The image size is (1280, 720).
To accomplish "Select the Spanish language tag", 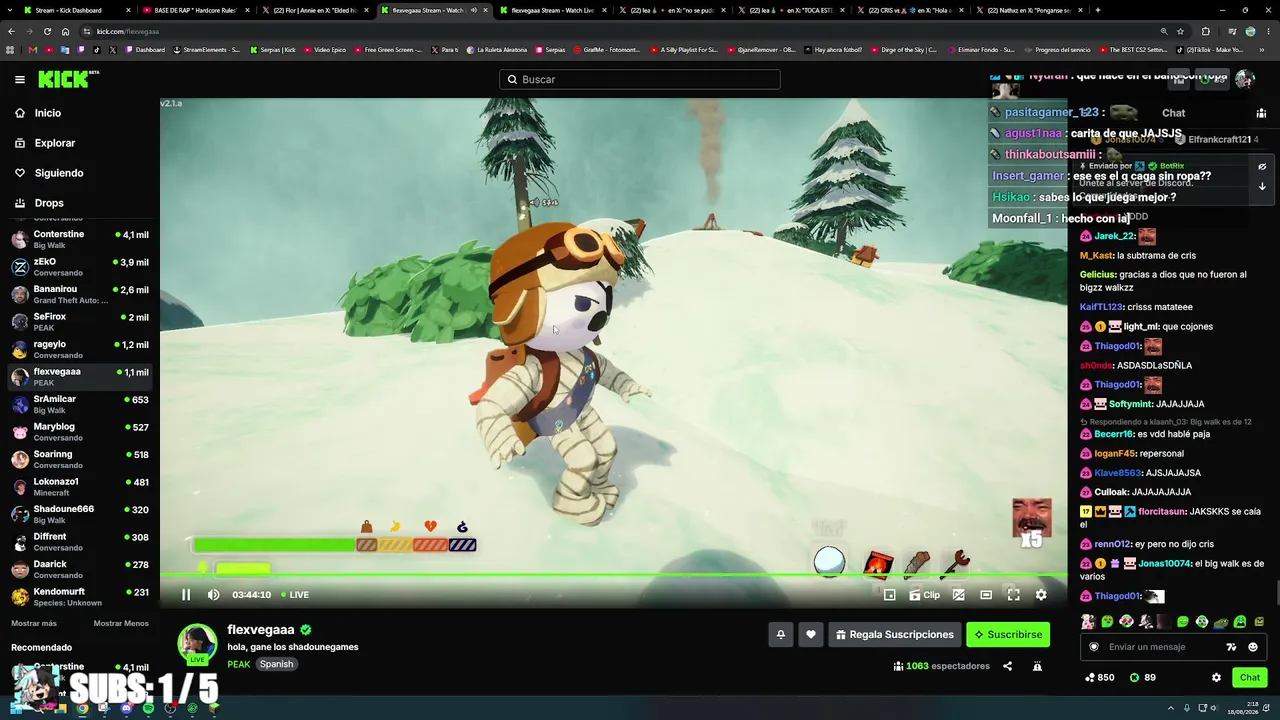I will 277,664.
